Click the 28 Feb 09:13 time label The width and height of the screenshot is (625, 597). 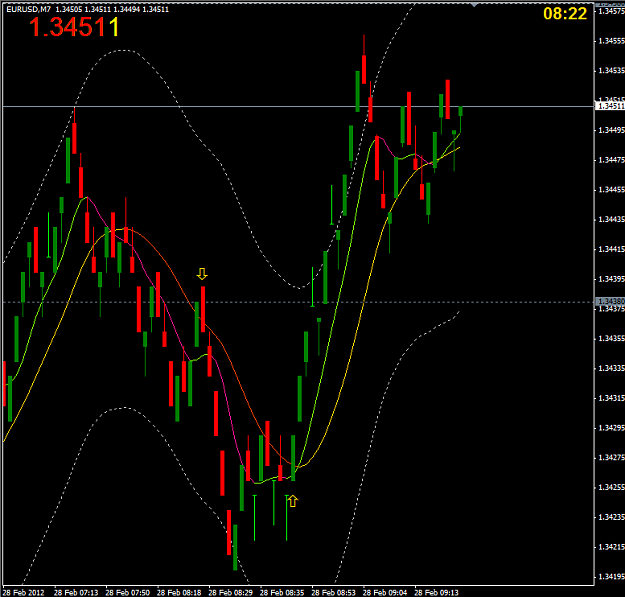coord(436,592)
